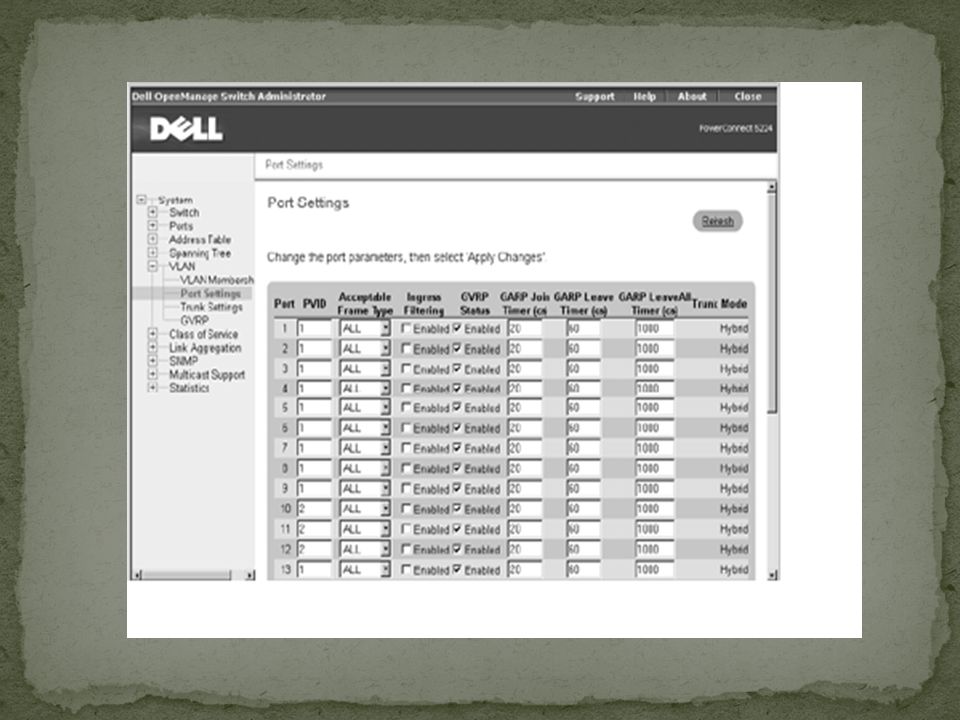Image resolution: width=960 pixels, height=720 pixels.
Task: Expand the Class of Service node
Action: point(152,334)
